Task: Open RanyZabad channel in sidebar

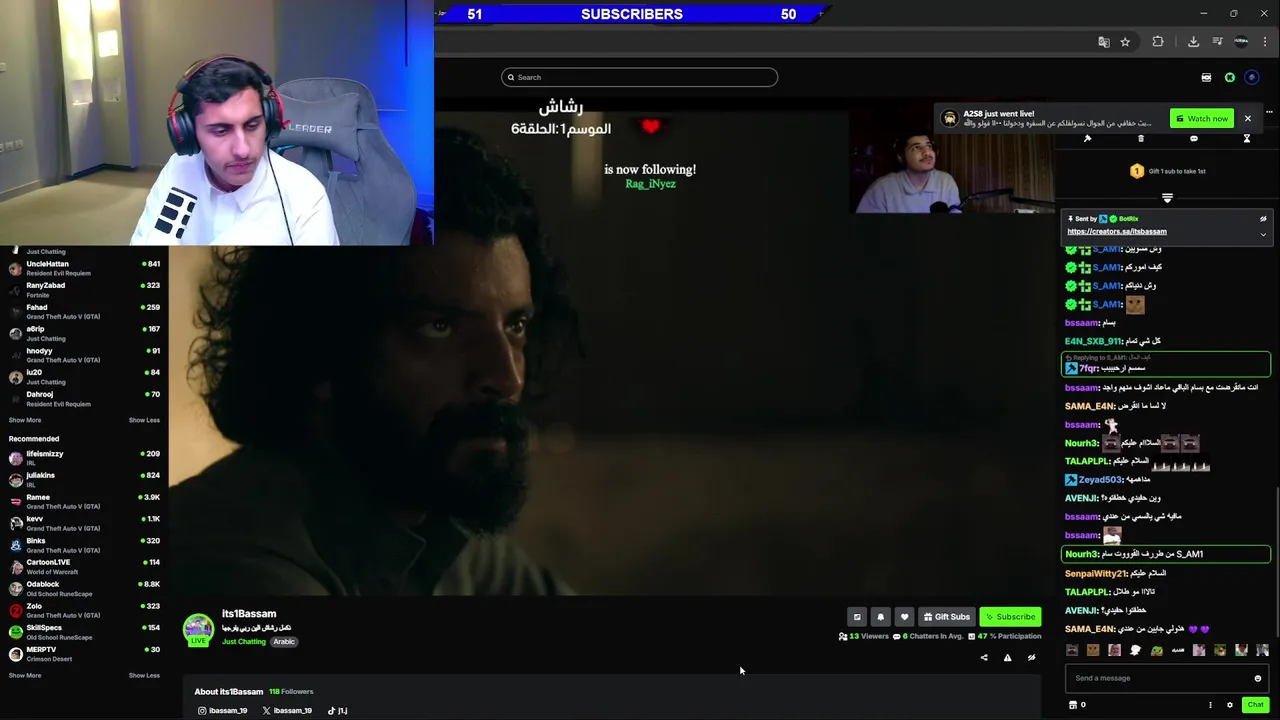Action: click(84, 290)
